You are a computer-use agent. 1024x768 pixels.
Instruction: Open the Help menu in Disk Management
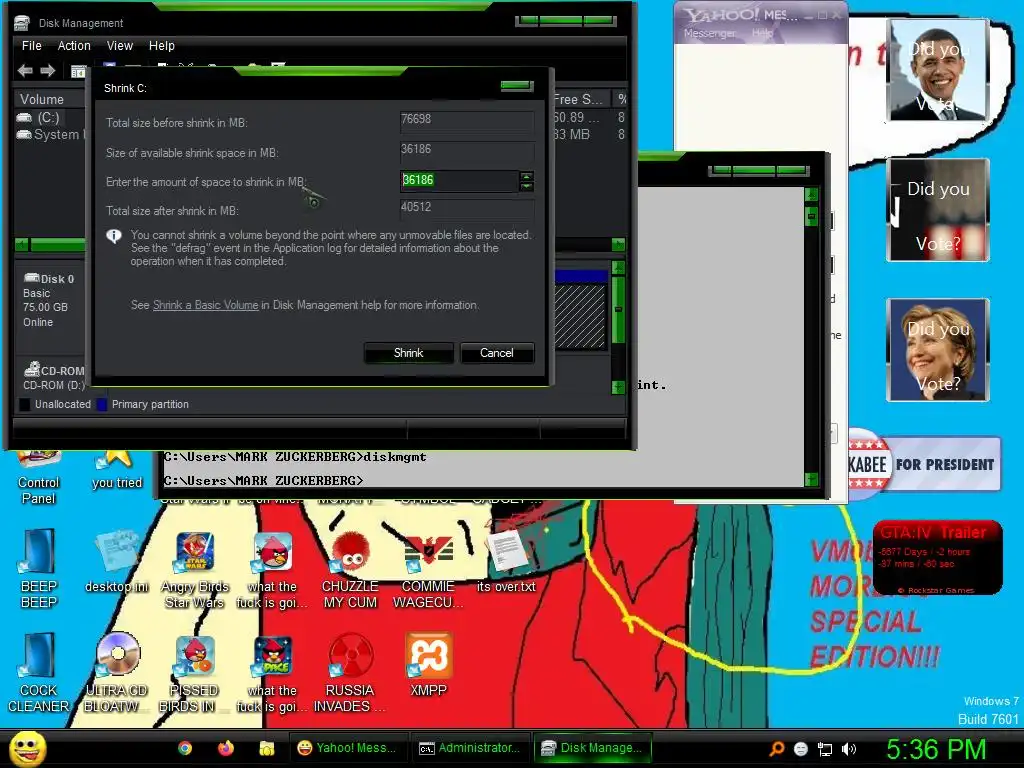[161, 46]
